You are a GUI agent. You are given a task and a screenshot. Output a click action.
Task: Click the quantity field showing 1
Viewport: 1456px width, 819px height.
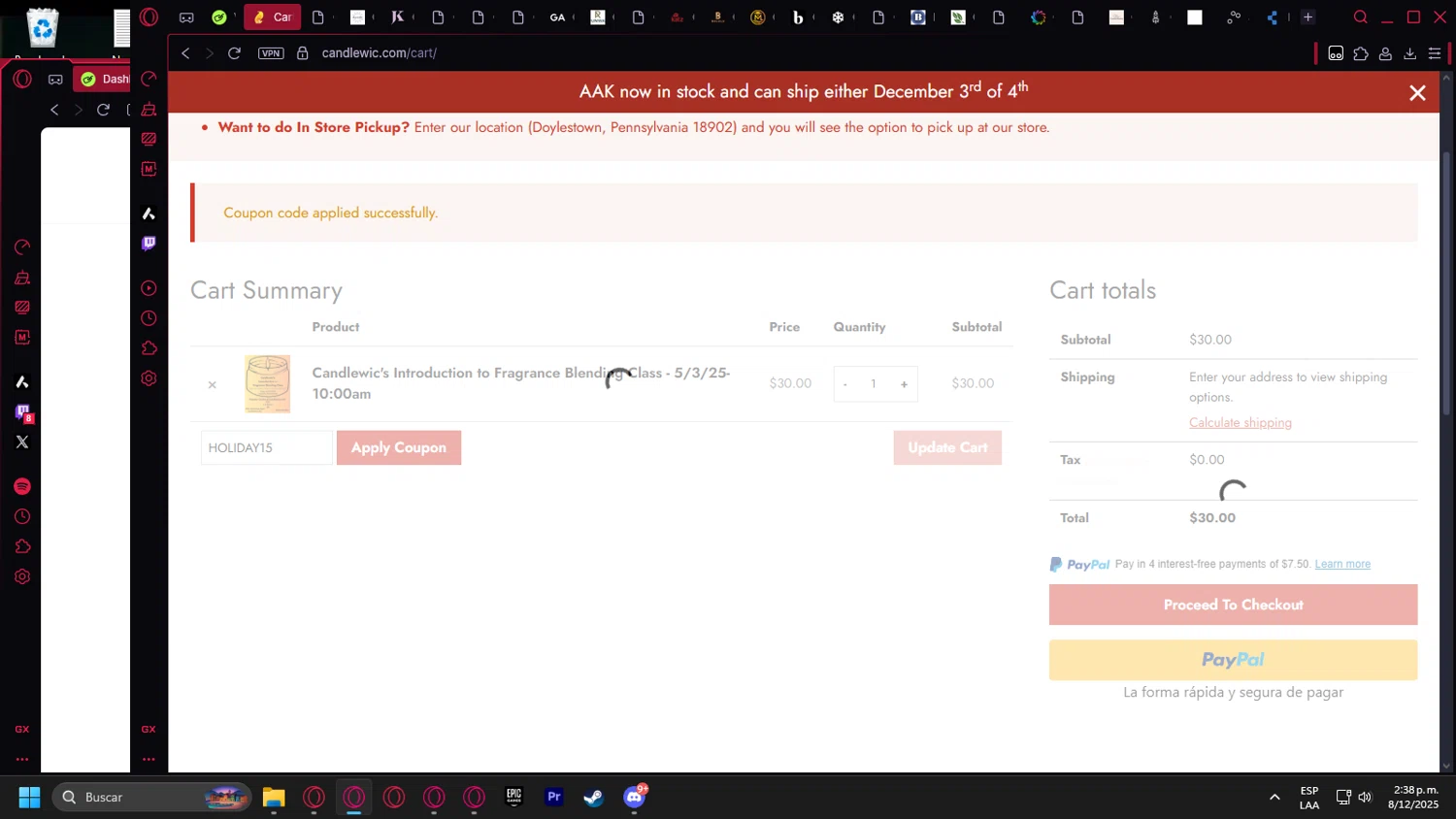pos(874,384)
